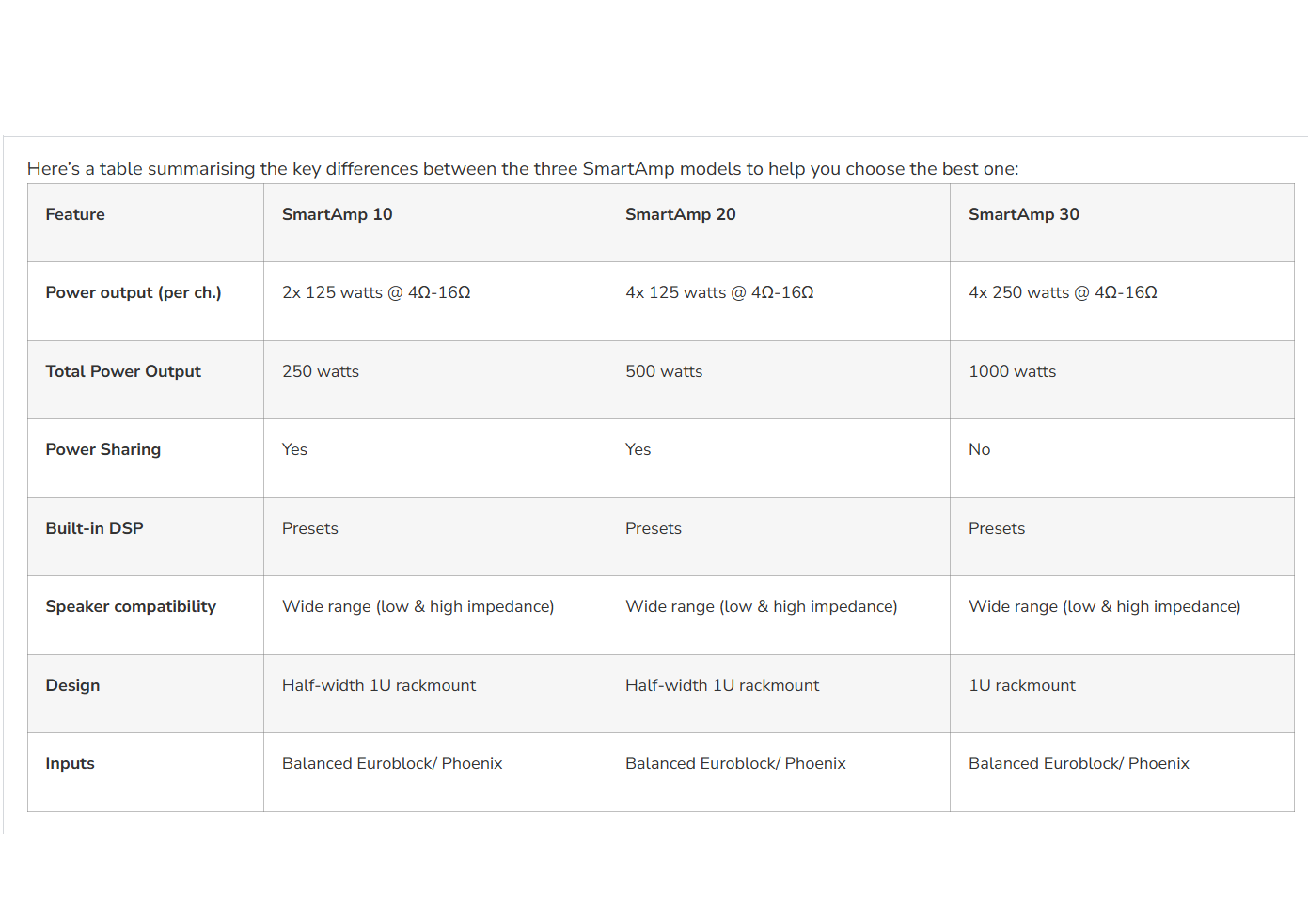Screen dimensions: 1308x924
Task: Click the Feature header cell
Action: [x=75, y=214]
